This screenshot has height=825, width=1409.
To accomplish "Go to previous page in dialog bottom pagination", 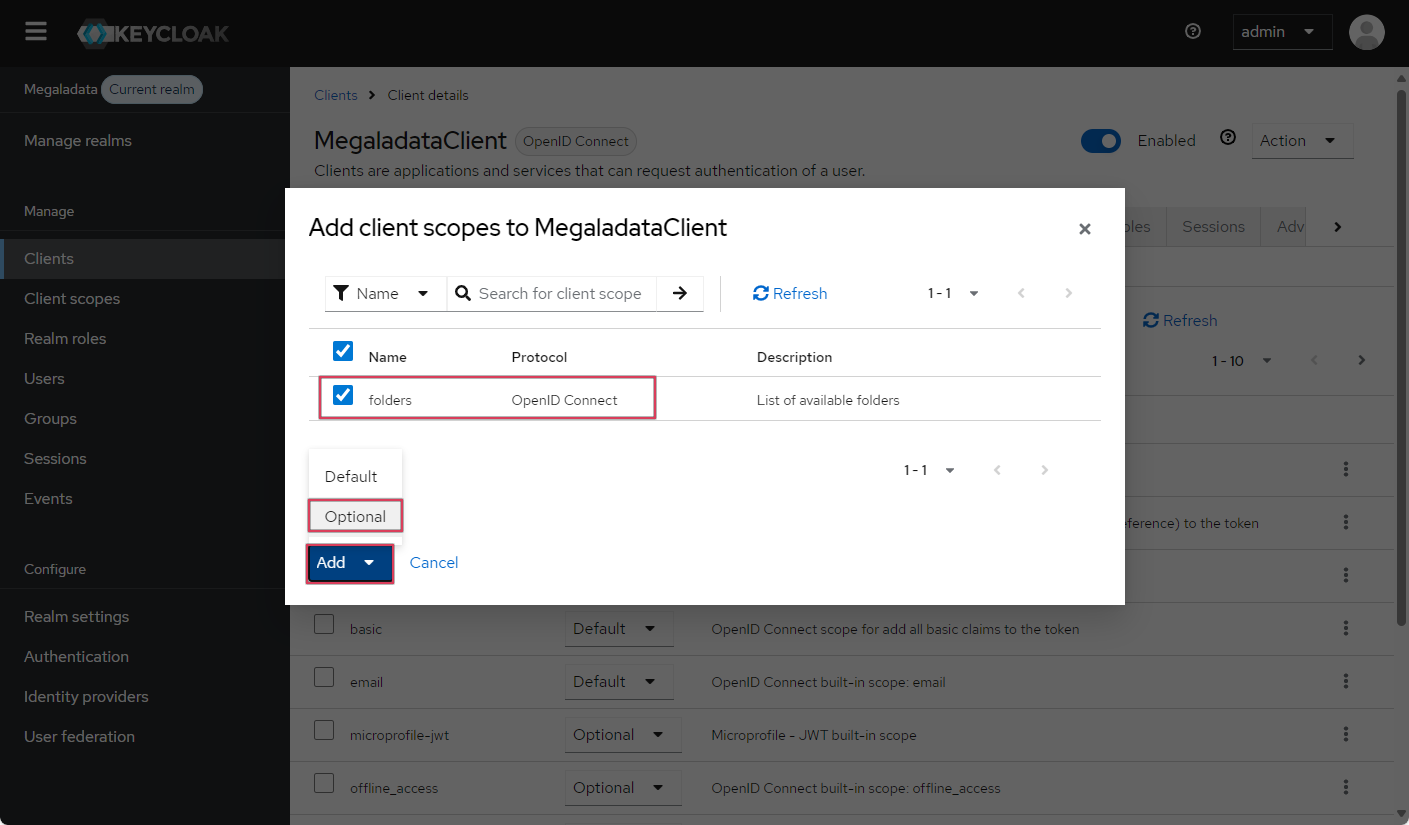I will click(x=997, y=470).
